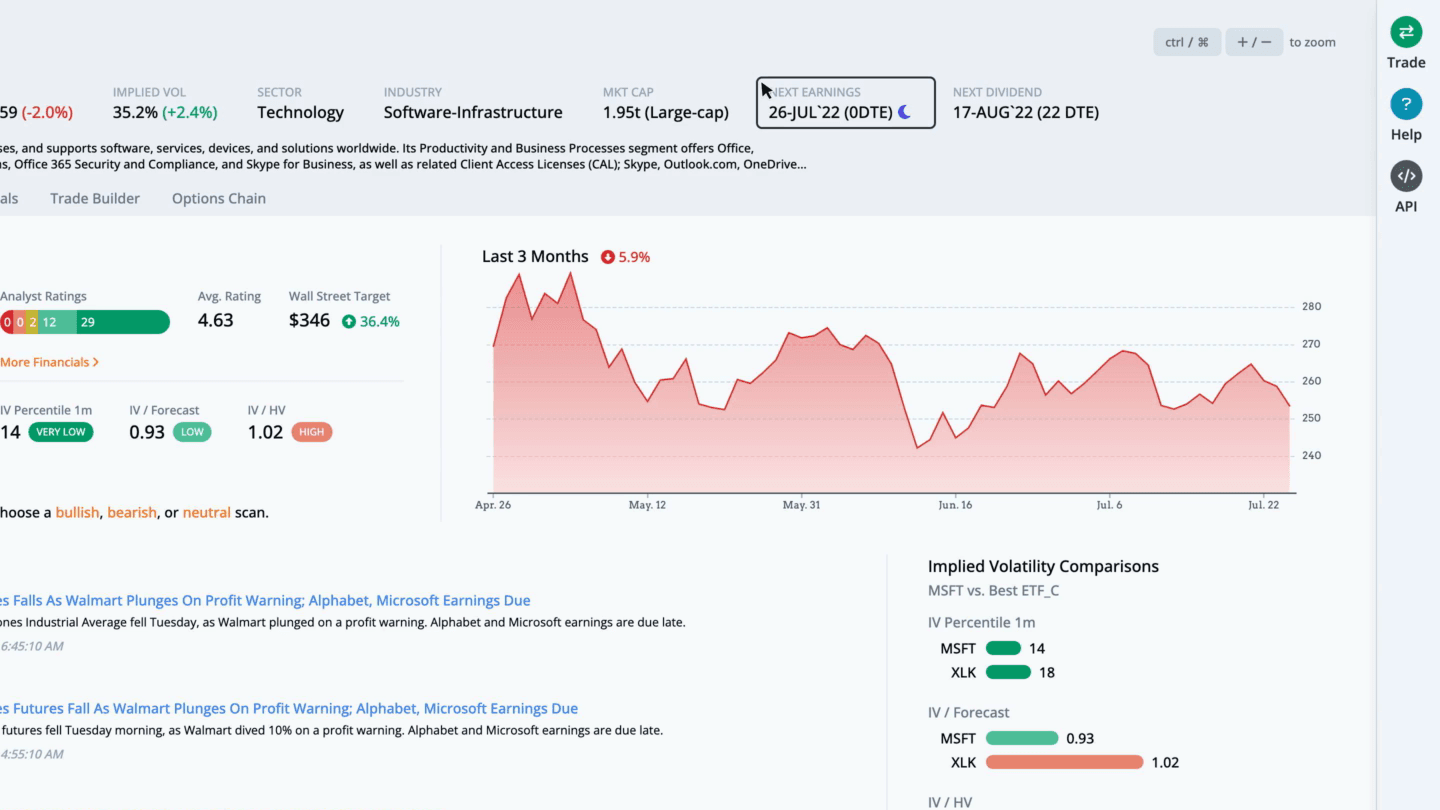Choose the neutral scan link
The height and width of the screenshot is (810, 1440).
click(x=206, y=512)
